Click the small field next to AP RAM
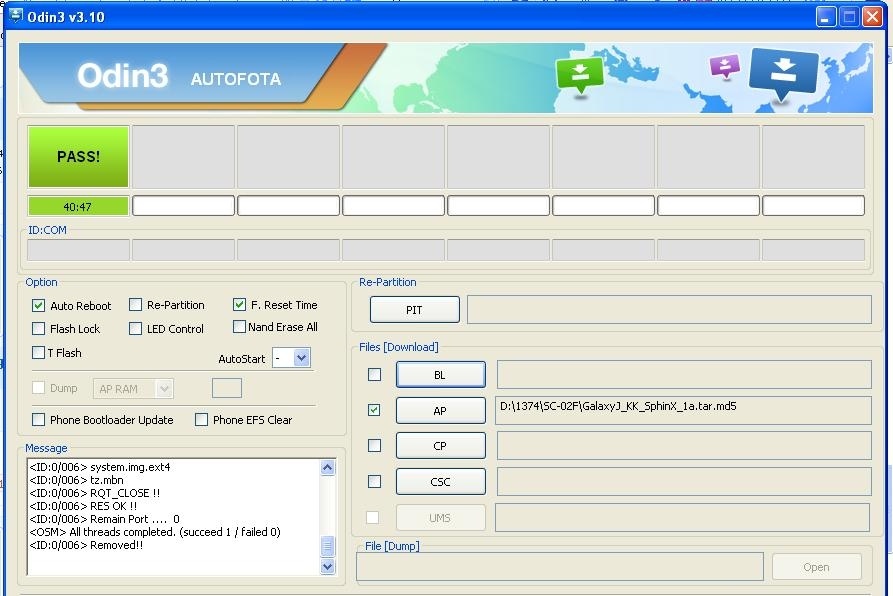Screen dimensions: 893x596 (x=227, y=388)
